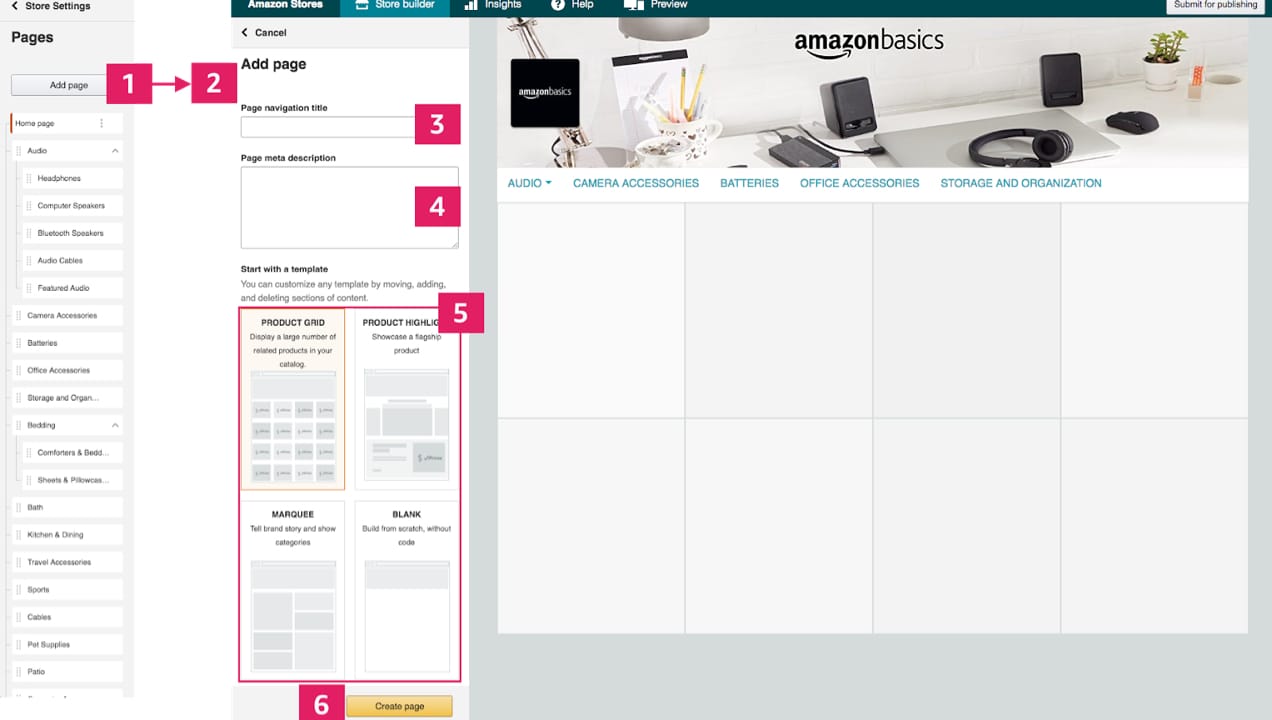Image resolution: width=1272 pixels, height=720 pixels.
Task: Select the Featured Audio page
Action: 72,288
